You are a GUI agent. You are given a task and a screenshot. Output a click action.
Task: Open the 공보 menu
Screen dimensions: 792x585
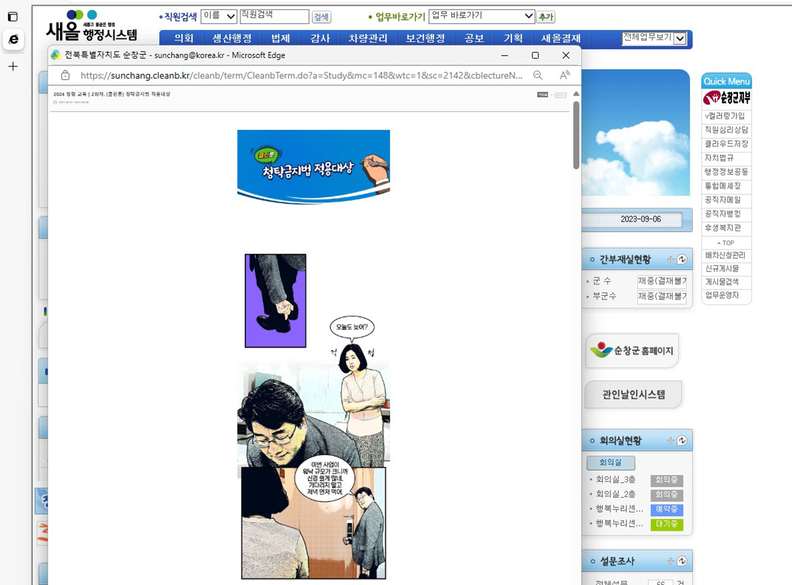pos(474,38)
